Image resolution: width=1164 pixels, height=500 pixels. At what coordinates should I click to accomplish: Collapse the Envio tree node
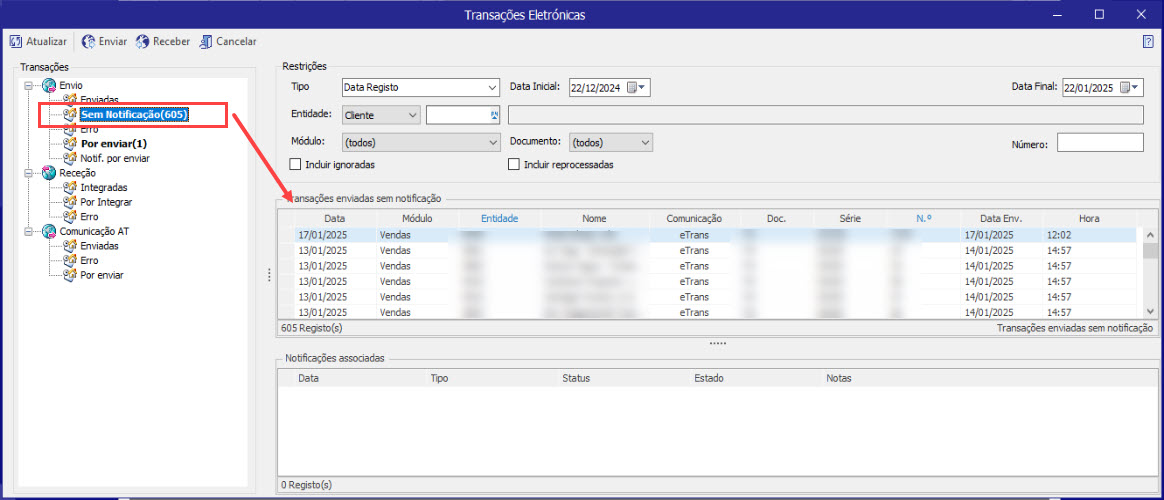[29, 86]
